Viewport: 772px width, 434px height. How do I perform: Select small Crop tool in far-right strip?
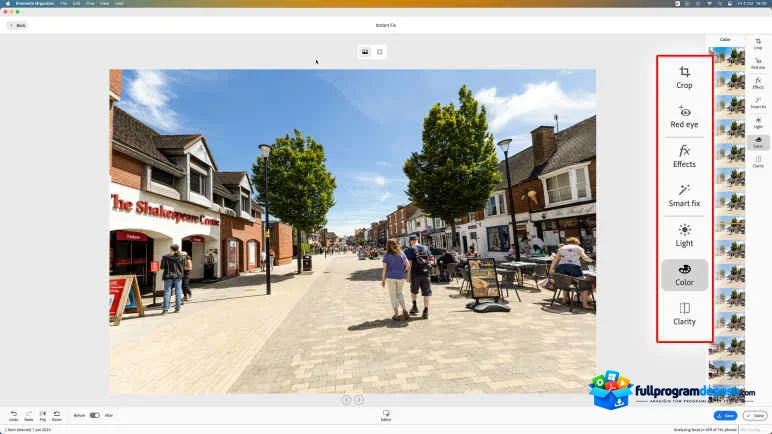(758, 44)
